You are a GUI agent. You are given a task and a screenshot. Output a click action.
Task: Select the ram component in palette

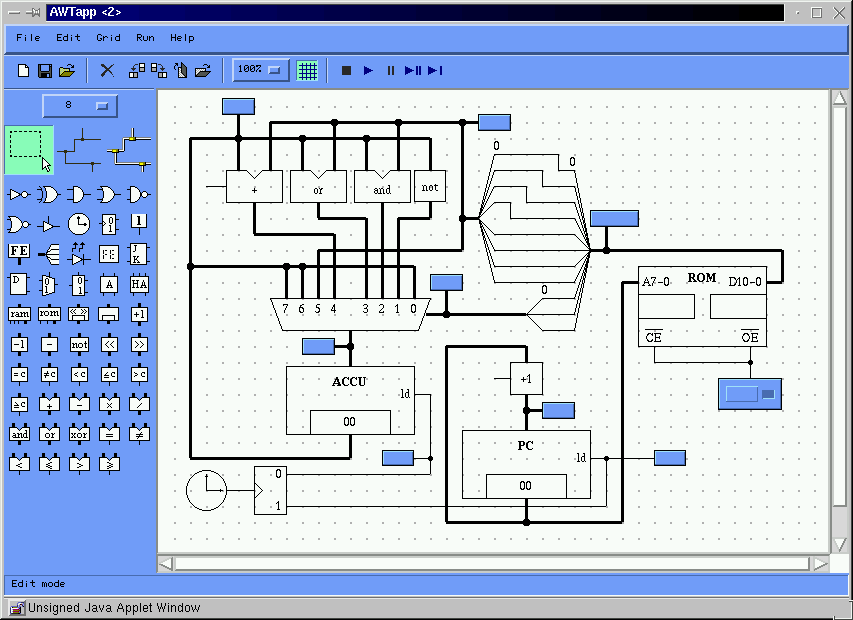[19, 314]
